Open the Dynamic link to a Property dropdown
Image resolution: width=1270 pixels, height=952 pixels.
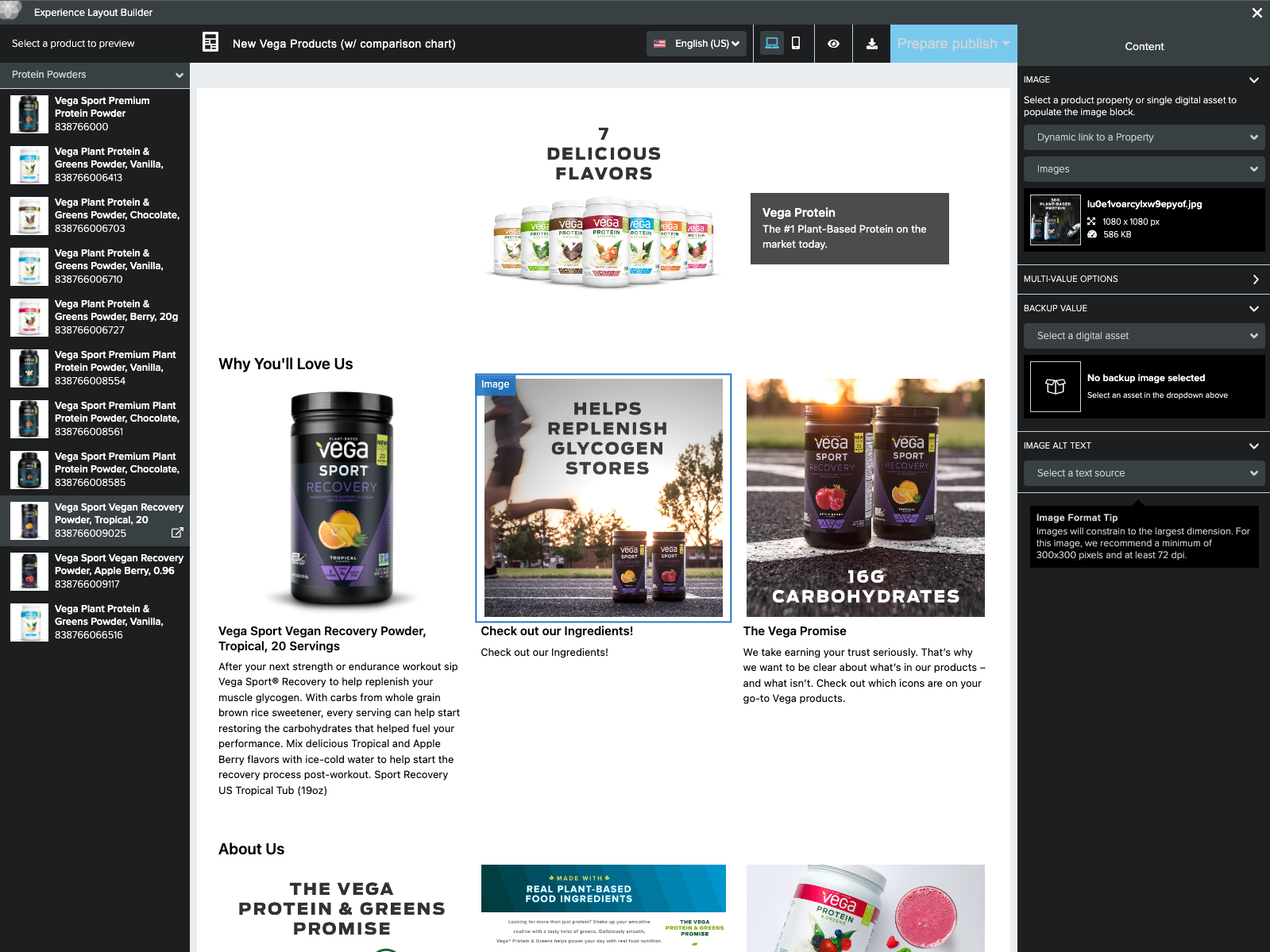1144,137
